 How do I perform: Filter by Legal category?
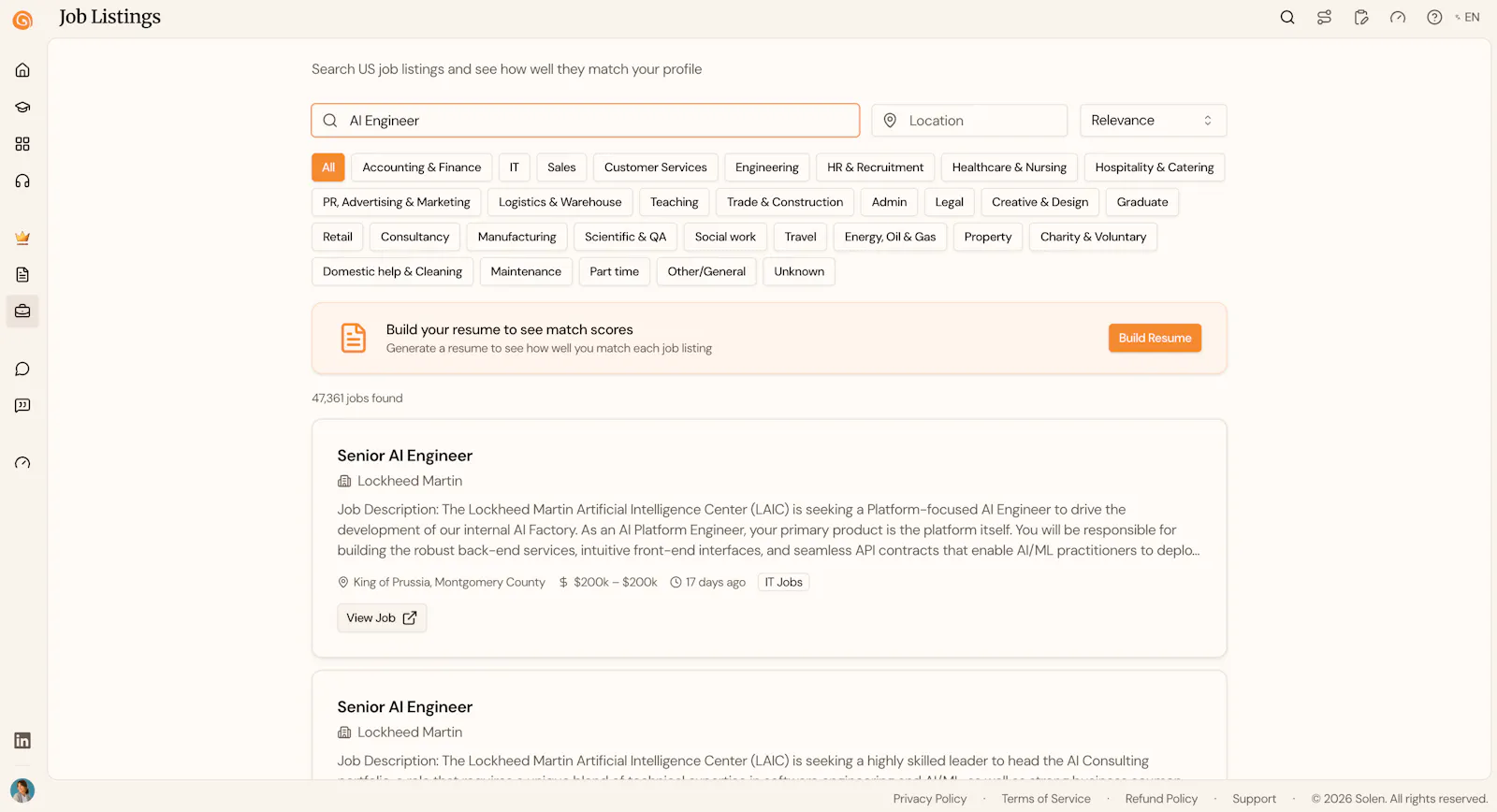click(950, 202)
